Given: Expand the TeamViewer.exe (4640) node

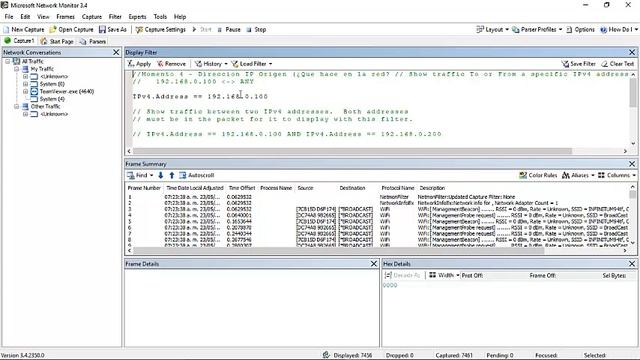Looking at the screenshot, I should [25, 91].
